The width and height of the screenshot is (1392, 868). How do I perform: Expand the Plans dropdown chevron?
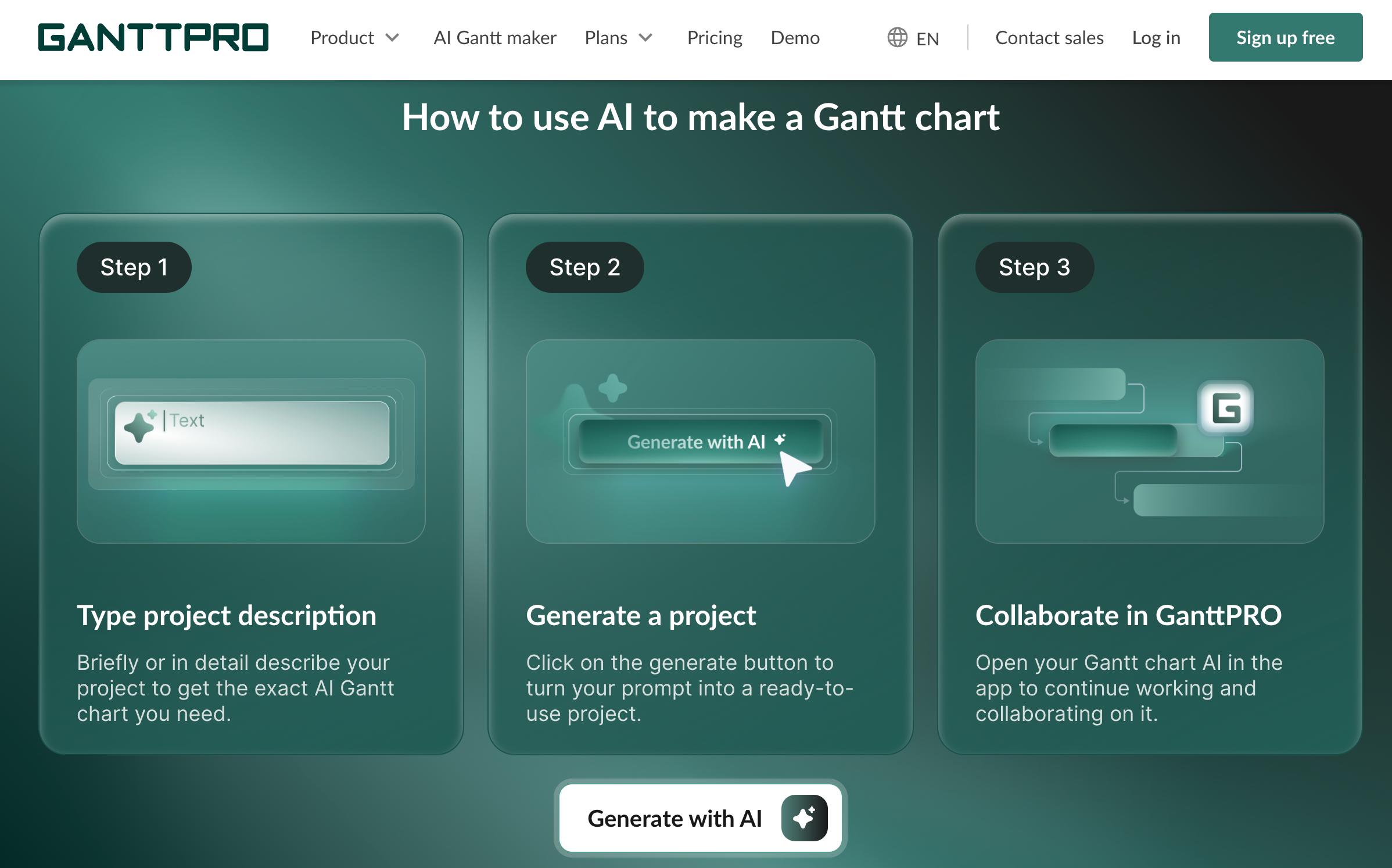click(x=645, y=38)
